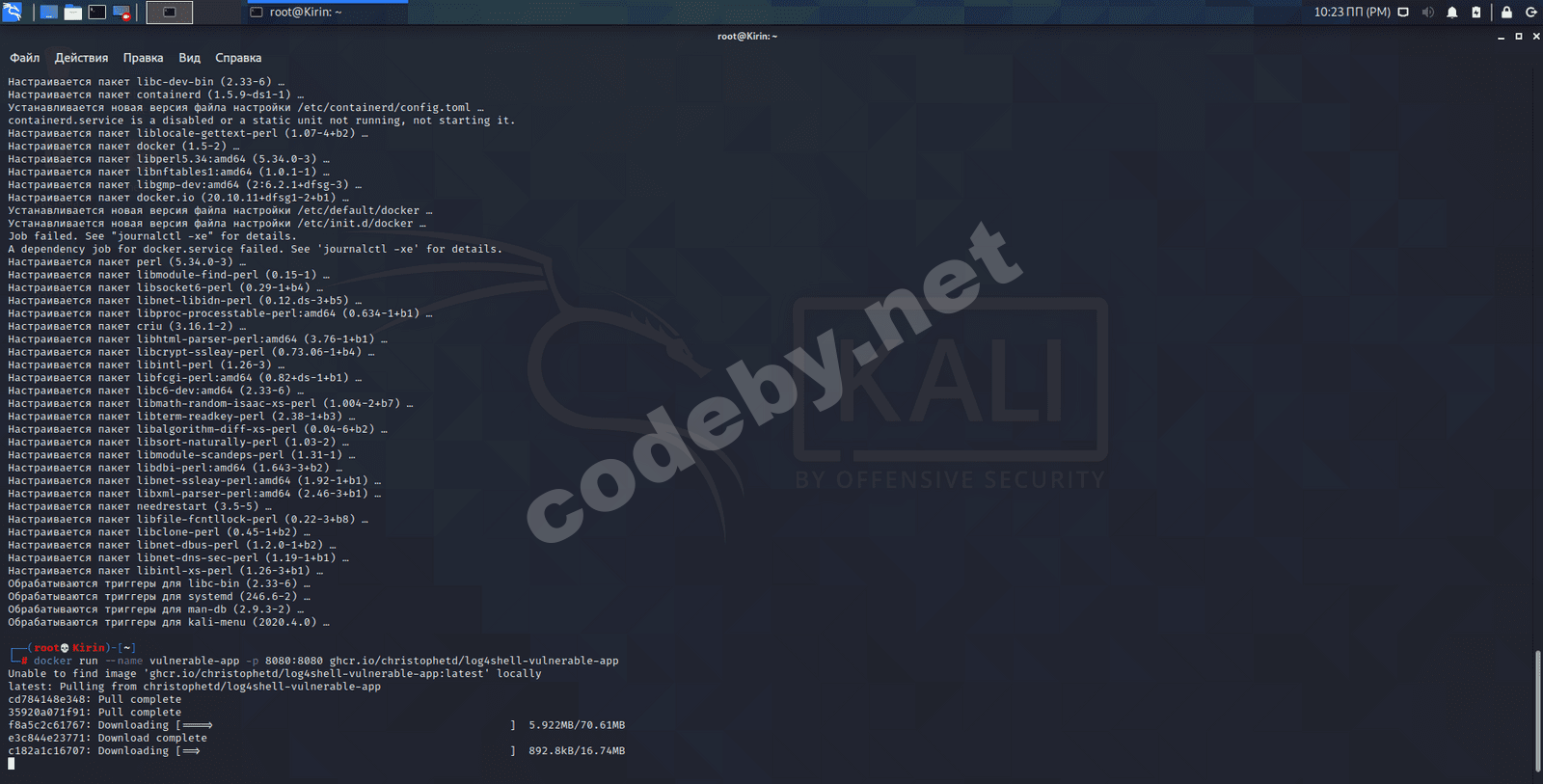Launch terminal emulator from the panel
The height and width of the screenshot is (784, 1543).
click(97, 13)
